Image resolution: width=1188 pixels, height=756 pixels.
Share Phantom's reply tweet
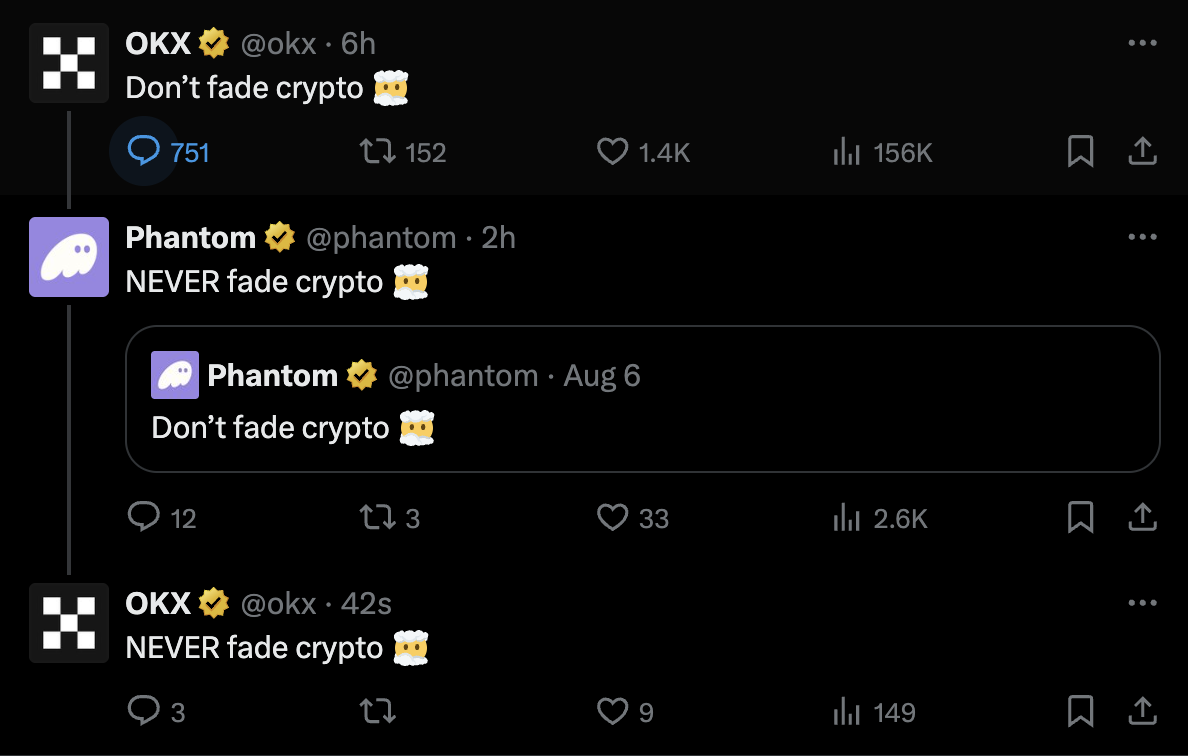pos(1143,517)
